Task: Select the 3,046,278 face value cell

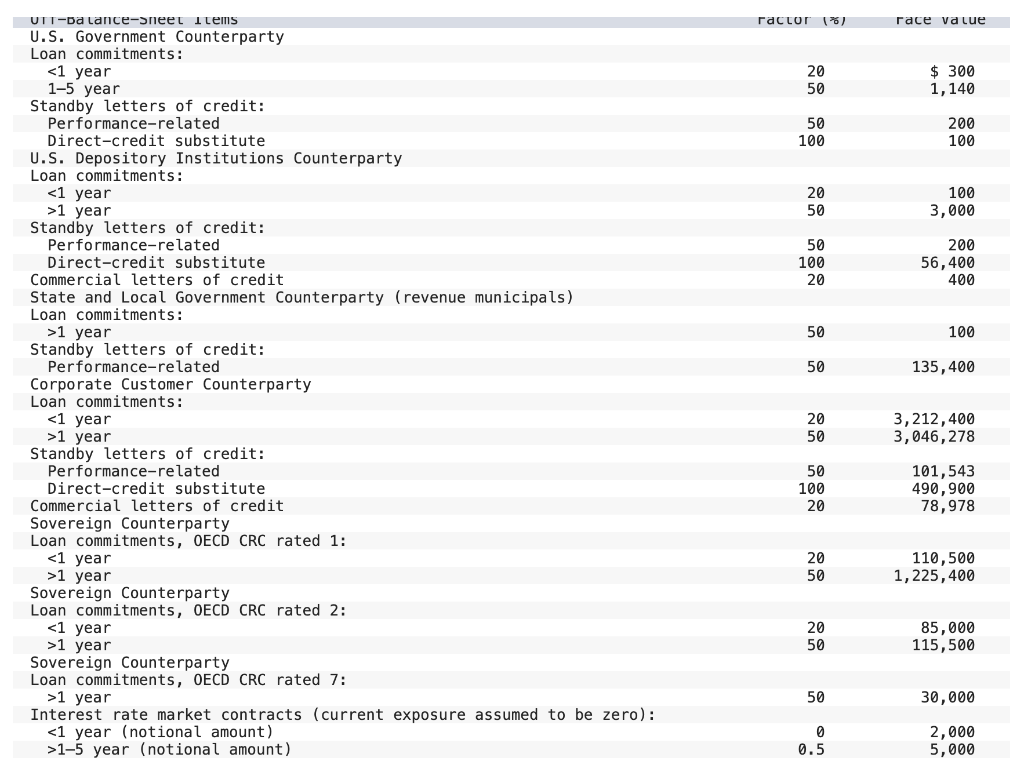Action: [x=934, y=437]
